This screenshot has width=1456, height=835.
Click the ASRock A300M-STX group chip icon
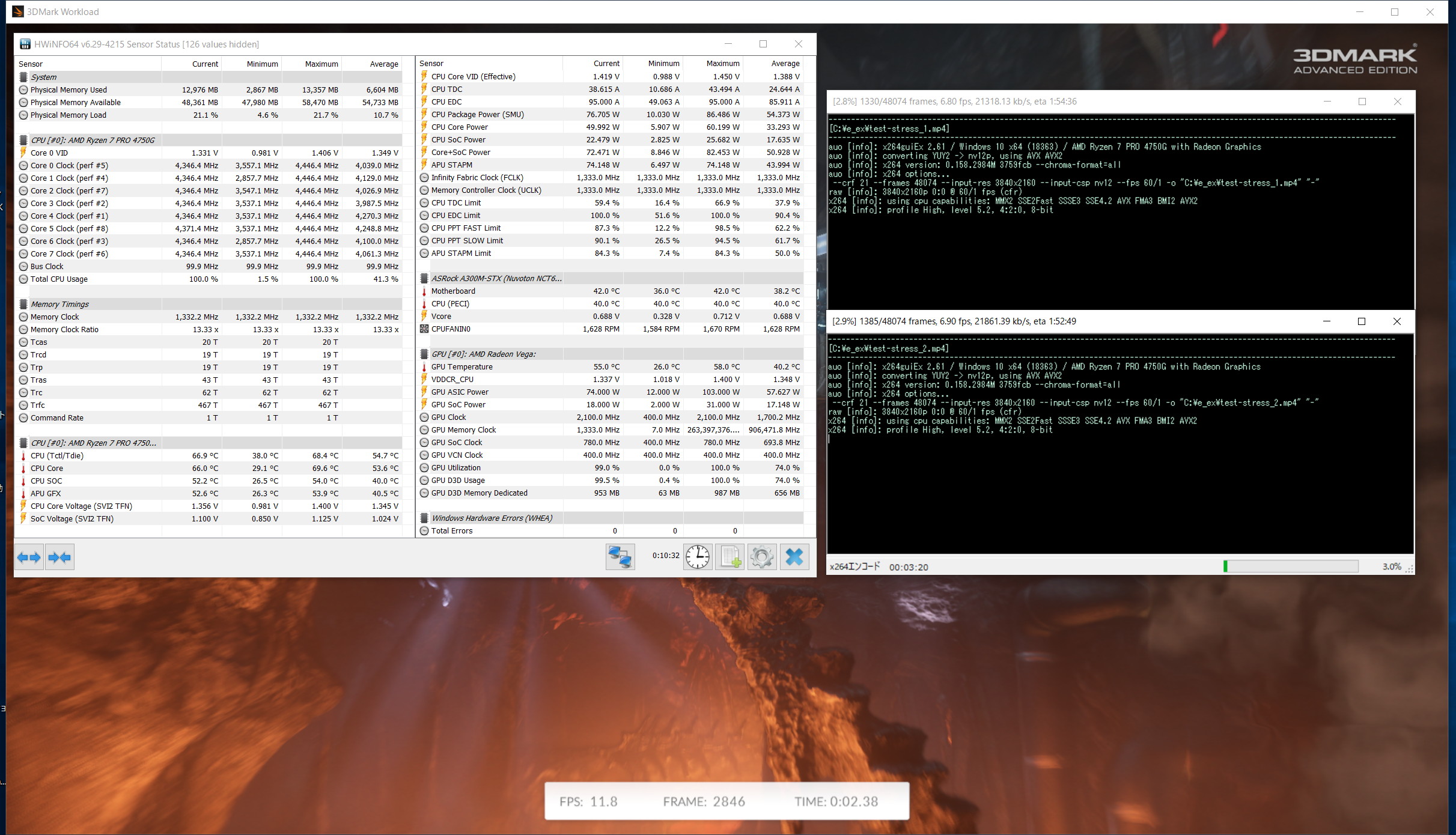[x=424, y=278]
